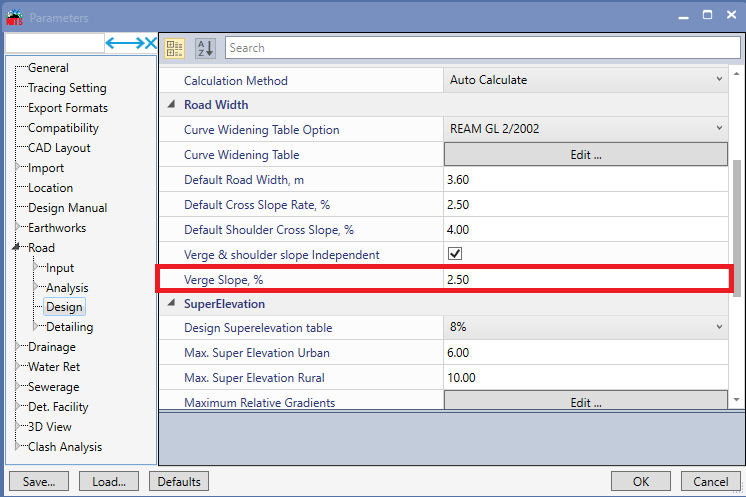Click the property grid scrollbar thumb
This screenshot has width=746, height=497.
pos(736,228)
